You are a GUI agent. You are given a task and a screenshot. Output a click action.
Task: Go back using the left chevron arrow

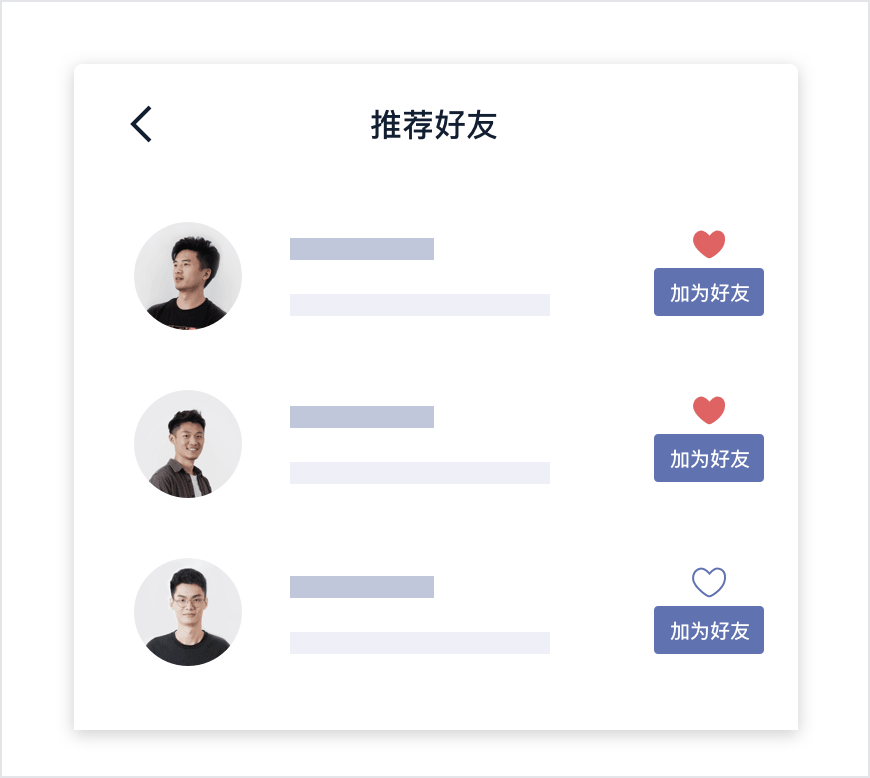click(141, 124)
